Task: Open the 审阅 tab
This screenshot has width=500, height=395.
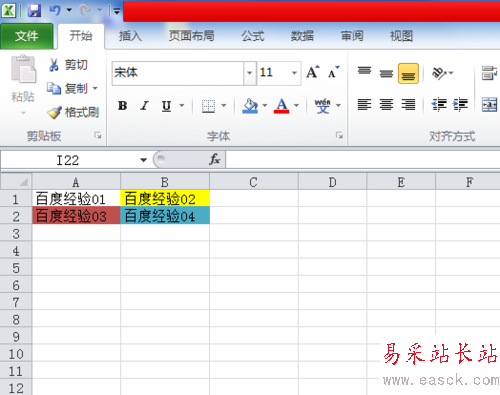Action: (x=352, y=36)
